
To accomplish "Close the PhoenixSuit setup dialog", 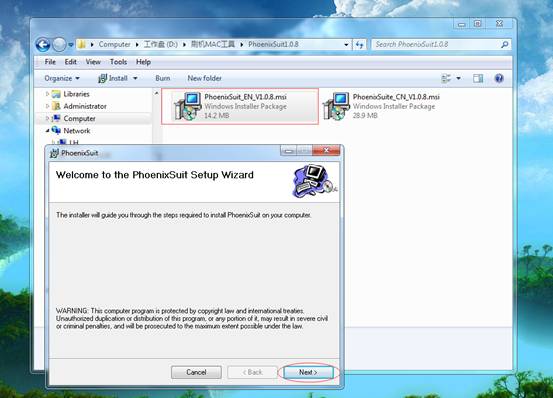I will (327, 151).
